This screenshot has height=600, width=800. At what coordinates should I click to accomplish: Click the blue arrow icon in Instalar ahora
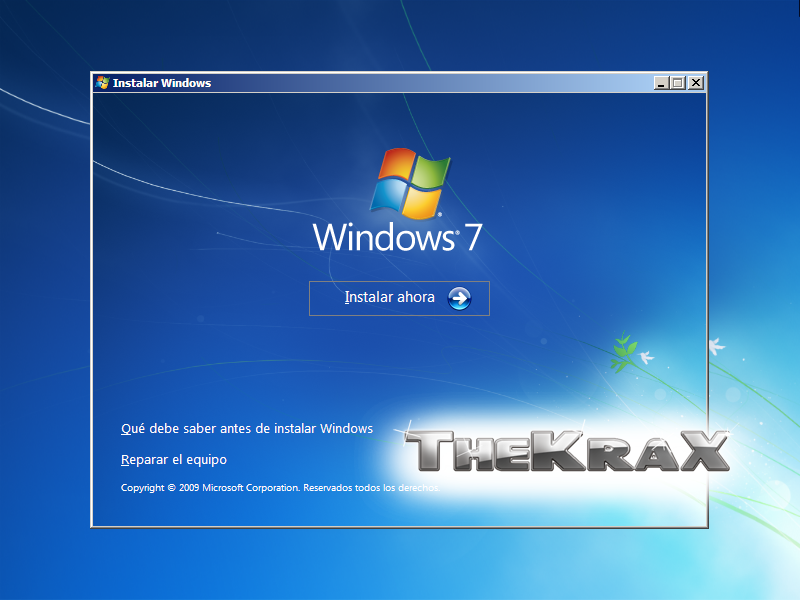(x=459, y=298)
